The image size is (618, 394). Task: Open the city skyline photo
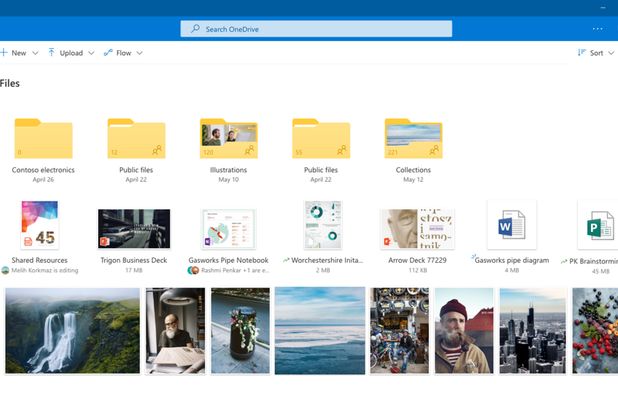click(x=533, y=331)
